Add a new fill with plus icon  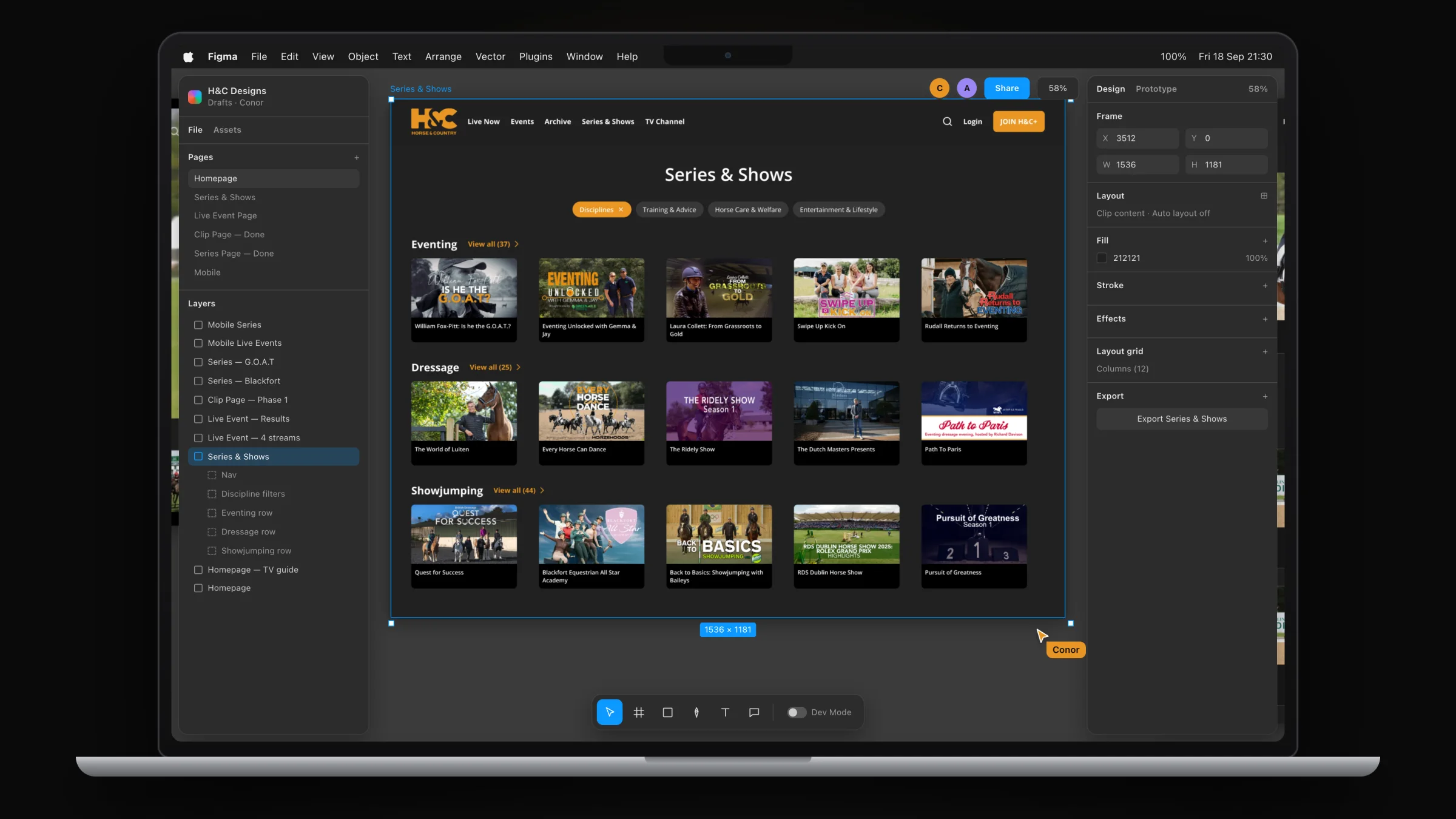click(1265, 241)
